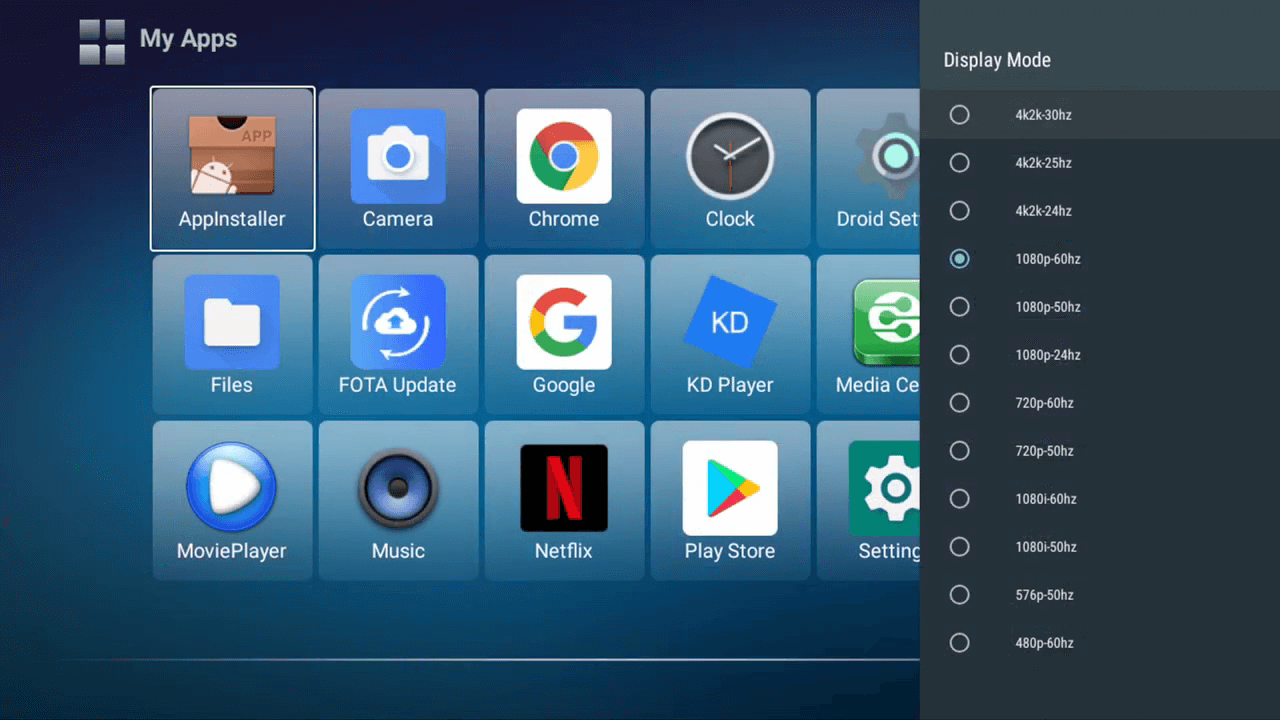The image size is (1280, 720).
Task: Select the 720p-50hz radio button
Action: pos(959,451)
